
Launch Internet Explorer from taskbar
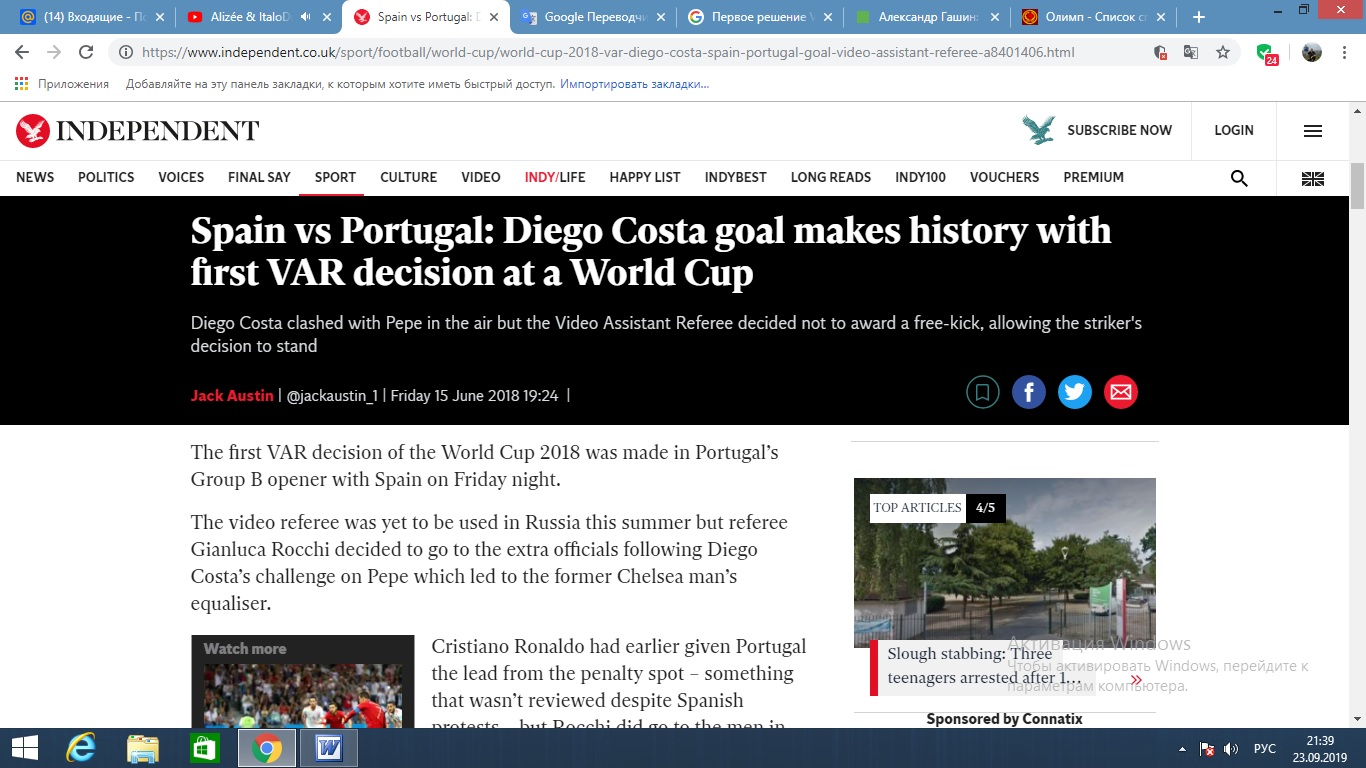click(x=80, y=748)
